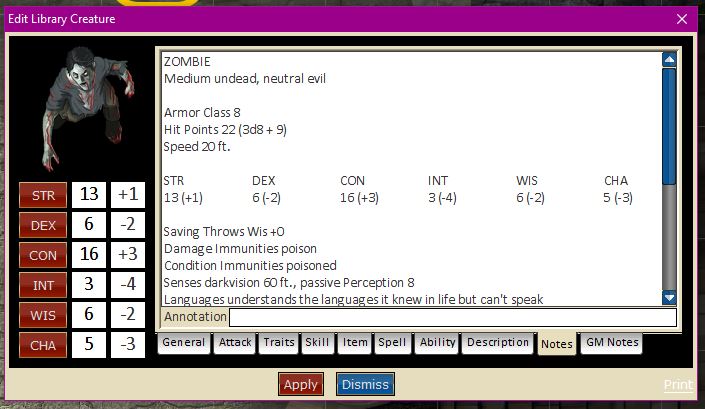Click the STR ability button
Image resolution: width=705 pixels, height=409 pixels.
pos(43,196)
